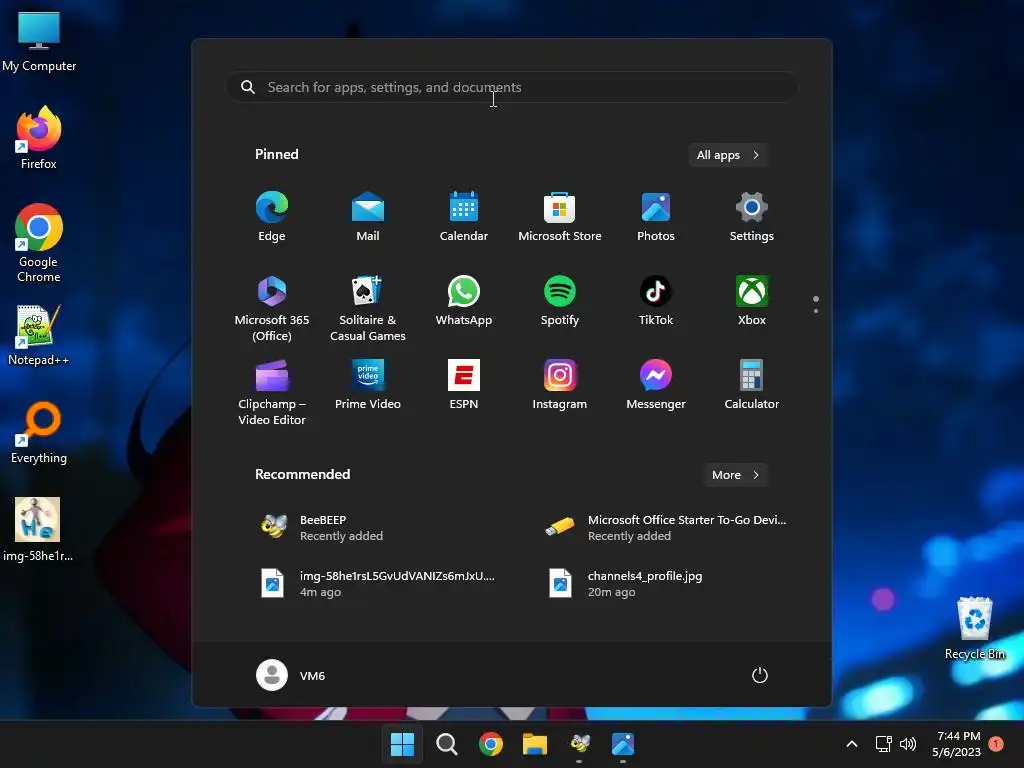1024x768 pixels.
Task: Launch Solitaire & Casual Games
Action: pos(368,308)
